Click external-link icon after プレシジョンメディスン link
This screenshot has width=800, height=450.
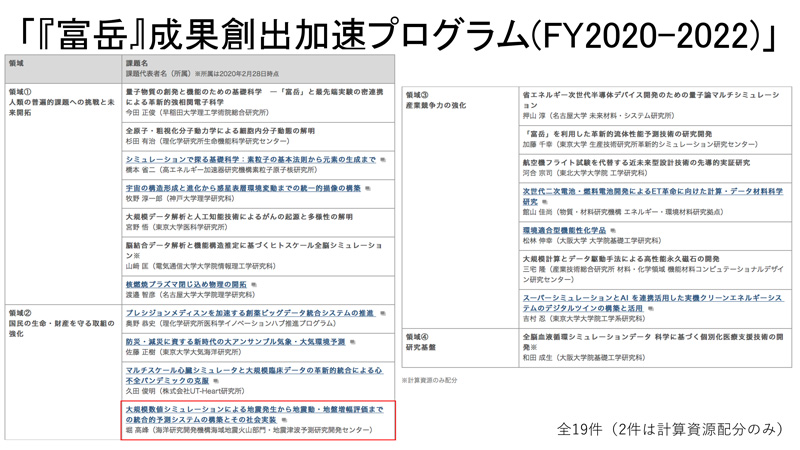click(383, 313)
